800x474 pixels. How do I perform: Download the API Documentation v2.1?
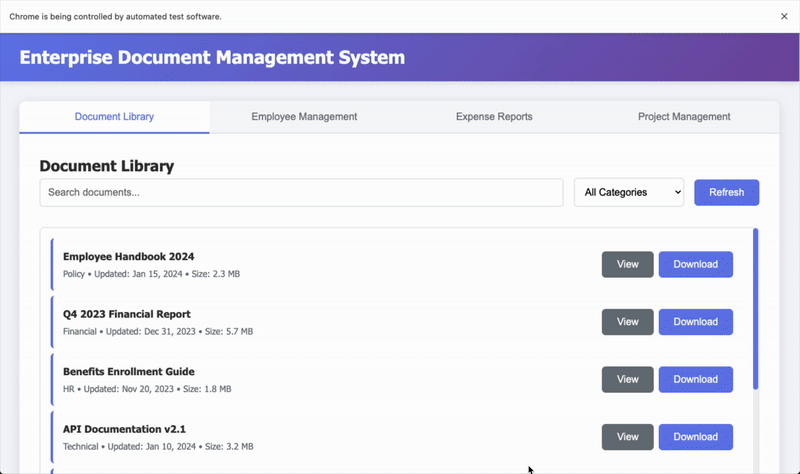point(695,437)
